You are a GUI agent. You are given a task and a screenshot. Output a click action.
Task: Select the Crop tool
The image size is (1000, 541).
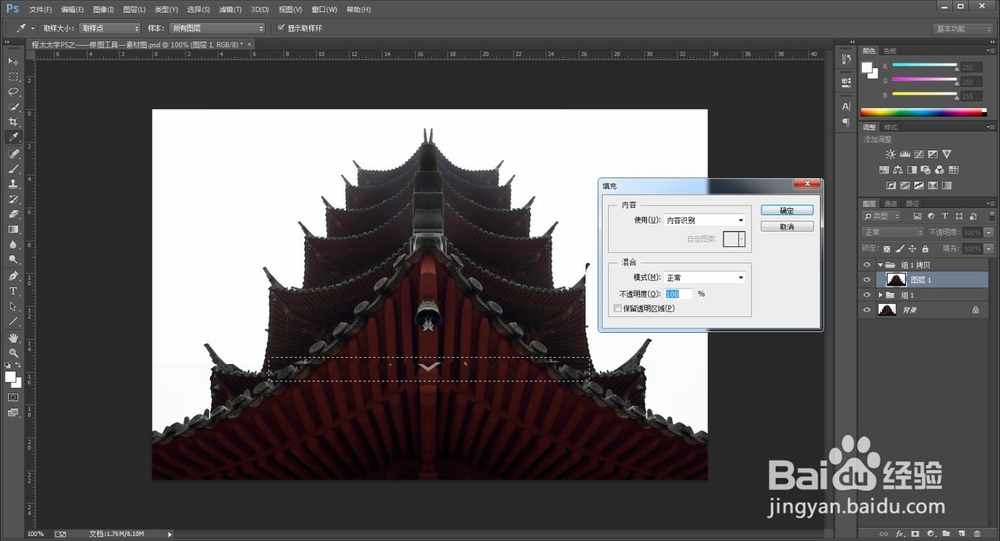(x=14, y=121)
